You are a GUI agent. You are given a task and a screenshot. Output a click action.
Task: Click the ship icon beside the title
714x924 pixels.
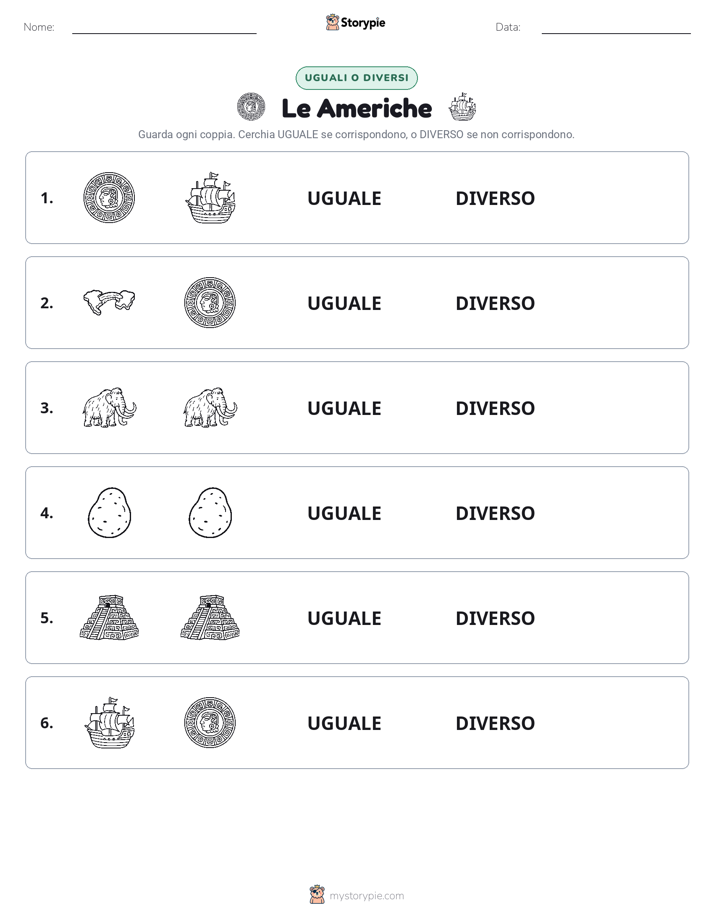[462, 107]
